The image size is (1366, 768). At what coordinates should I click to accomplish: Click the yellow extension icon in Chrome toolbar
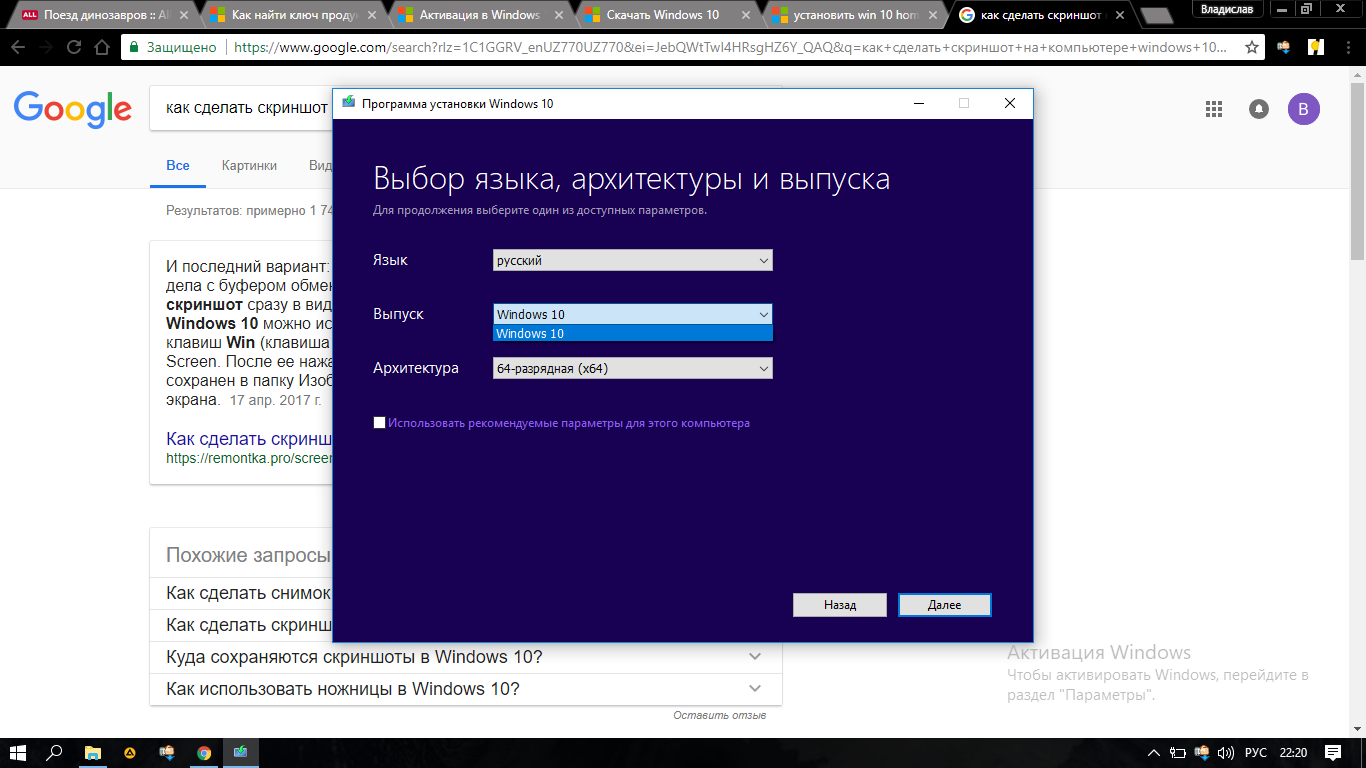[1316, 47]
